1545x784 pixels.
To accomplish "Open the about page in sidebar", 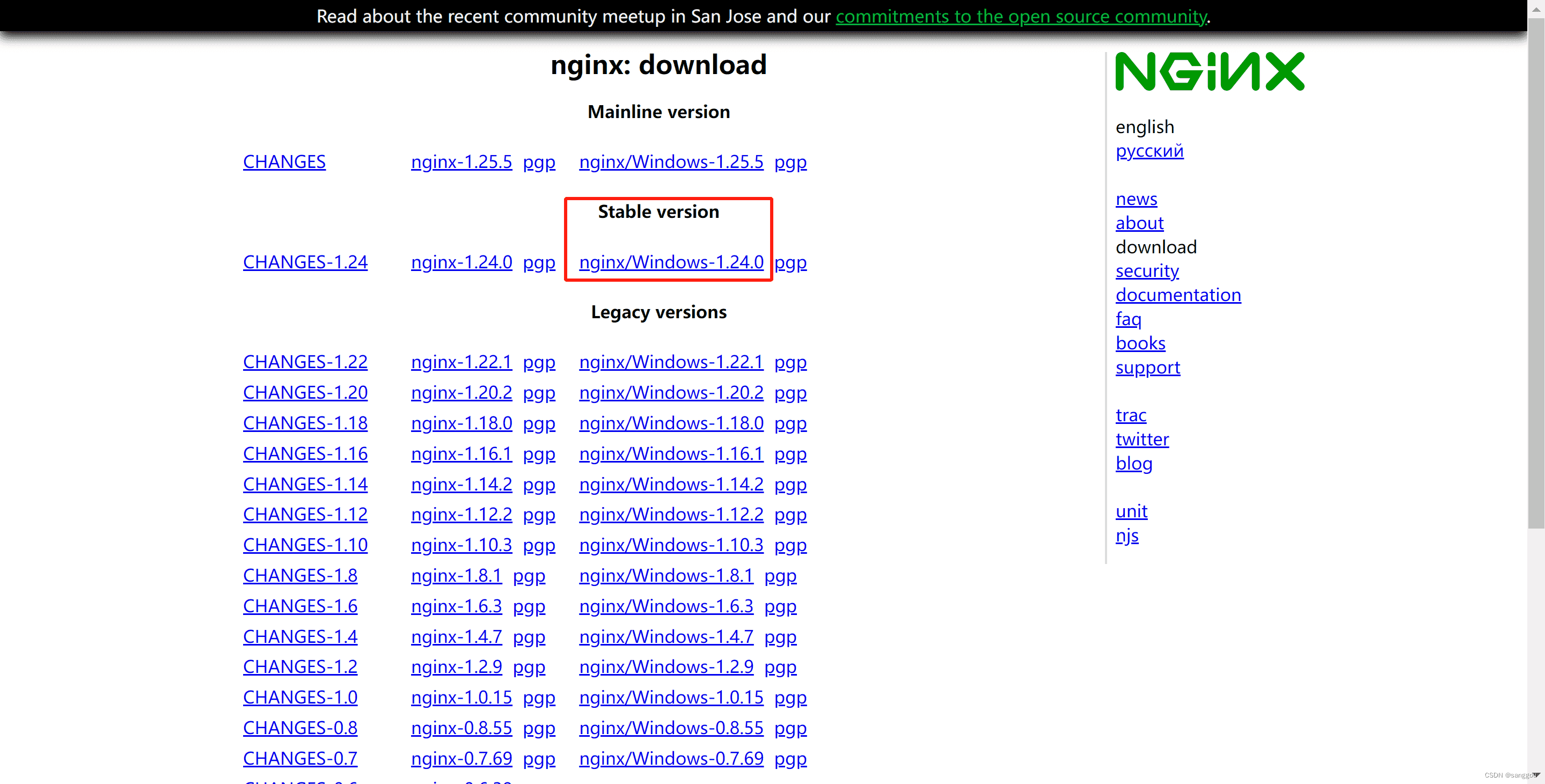I will (1139, 223).
